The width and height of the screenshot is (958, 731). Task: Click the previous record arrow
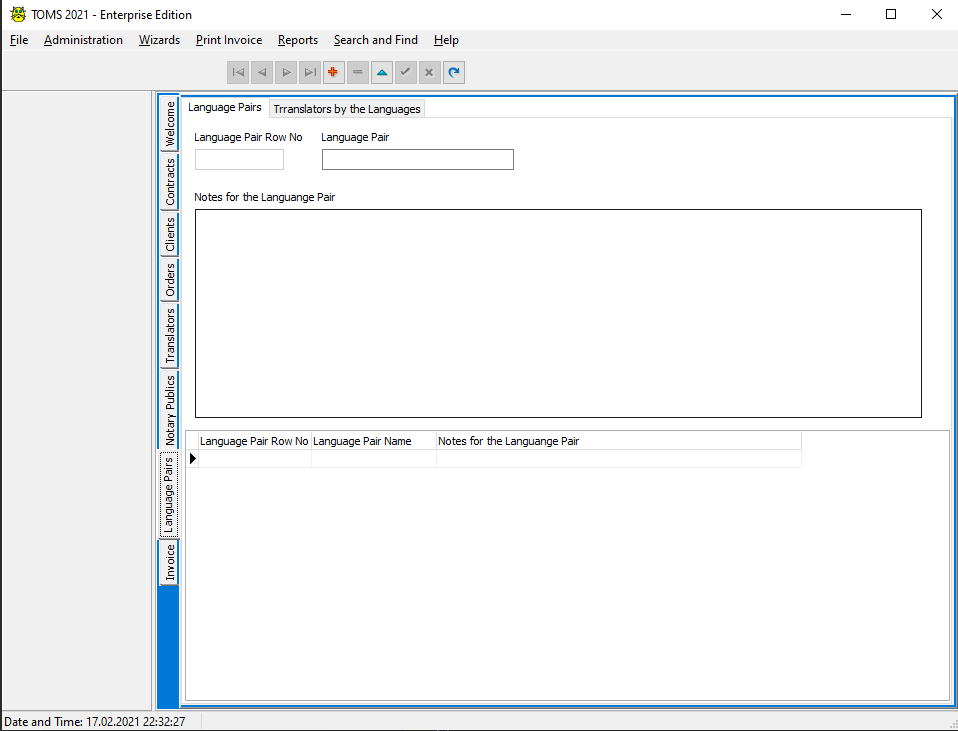click(262, 72)
